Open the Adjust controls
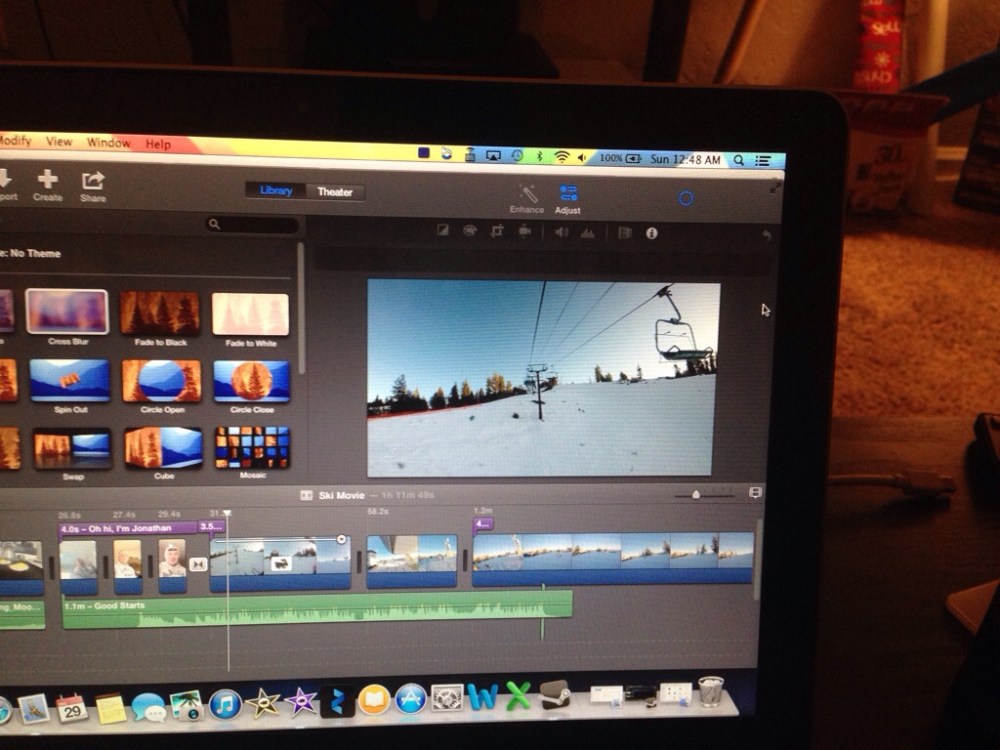Screen dimensions: 1000x750 (568, 194)
